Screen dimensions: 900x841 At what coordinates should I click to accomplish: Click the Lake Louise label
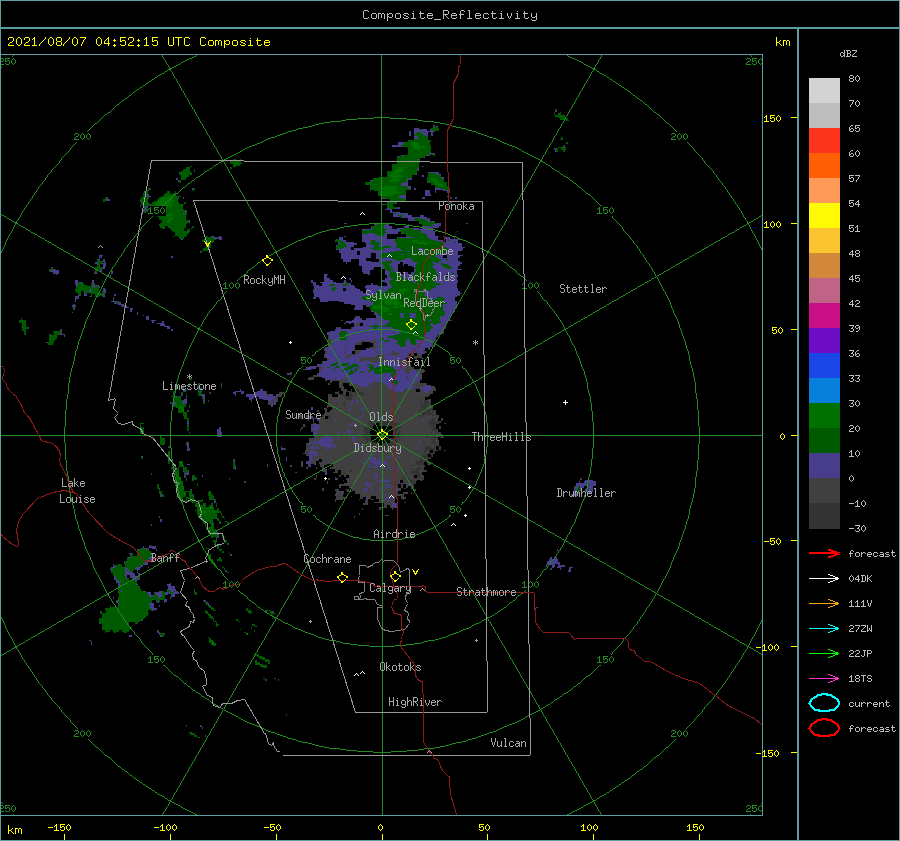(x=77, y=491)
